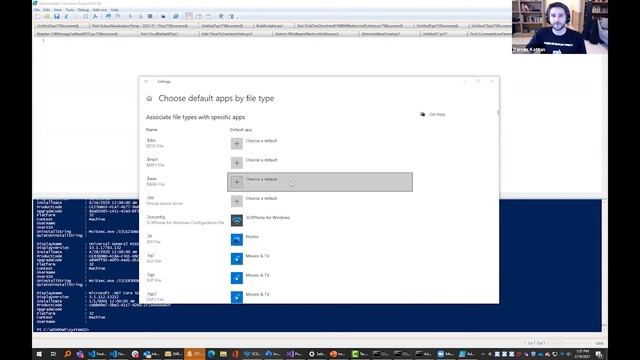Click the Redo arrow in ISE toolbar

[x=118, y=16]
